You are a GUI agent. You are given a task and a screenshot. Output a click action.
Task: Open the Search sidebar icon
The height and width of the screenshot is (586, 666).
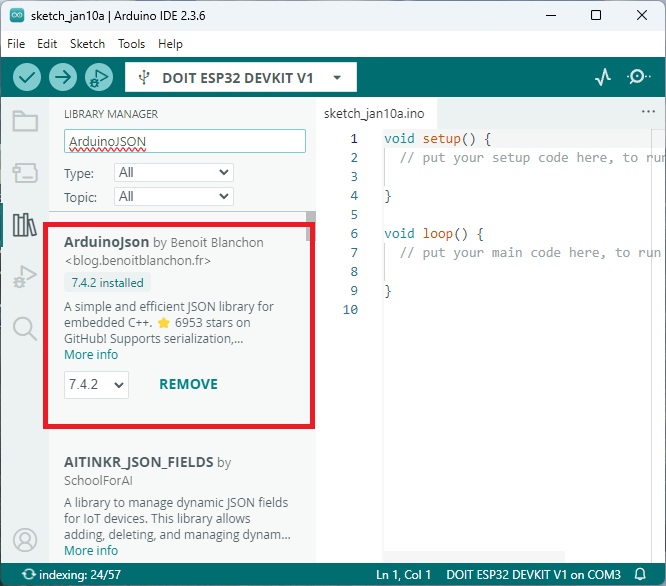tap(25, 328)
